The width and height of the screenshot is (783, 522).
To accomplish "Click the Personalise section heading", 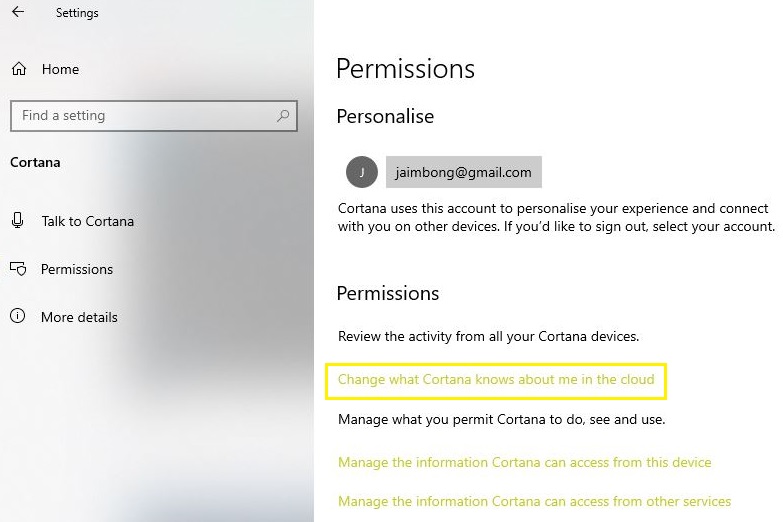I will [385, 116].
